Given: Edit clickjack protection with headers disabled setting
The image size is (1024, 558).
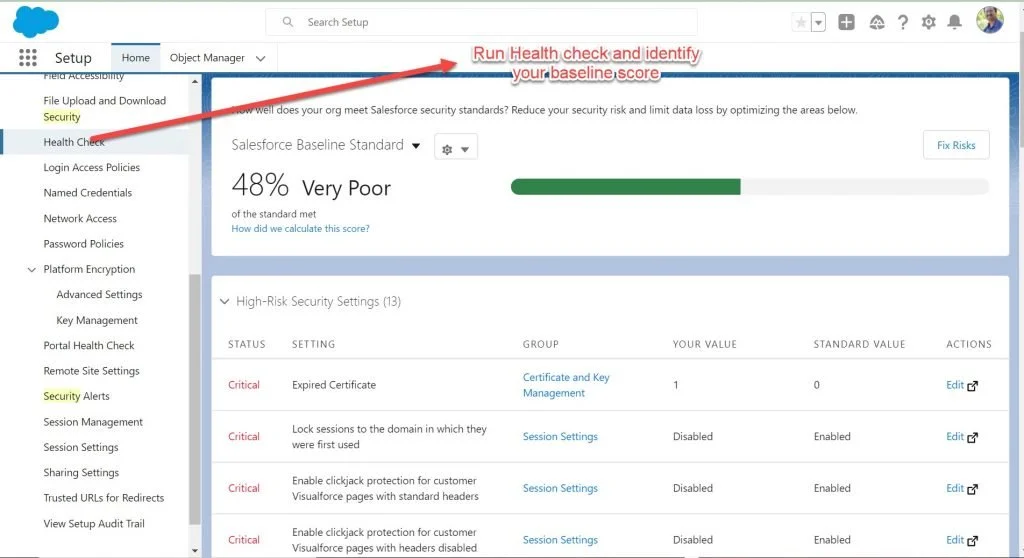Looking at the screenshot, I should coord(962,540).
